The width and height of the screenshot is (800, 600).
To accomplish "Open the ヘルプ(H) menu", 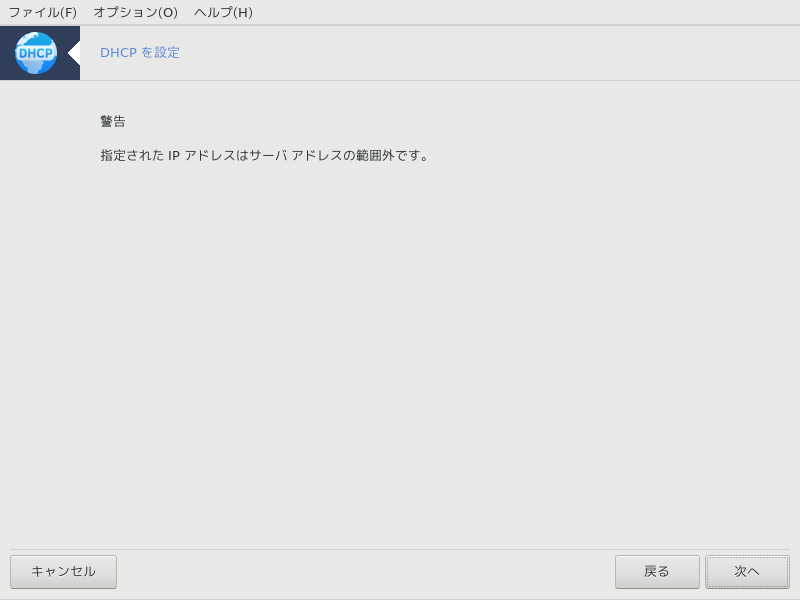I will 223,12.
